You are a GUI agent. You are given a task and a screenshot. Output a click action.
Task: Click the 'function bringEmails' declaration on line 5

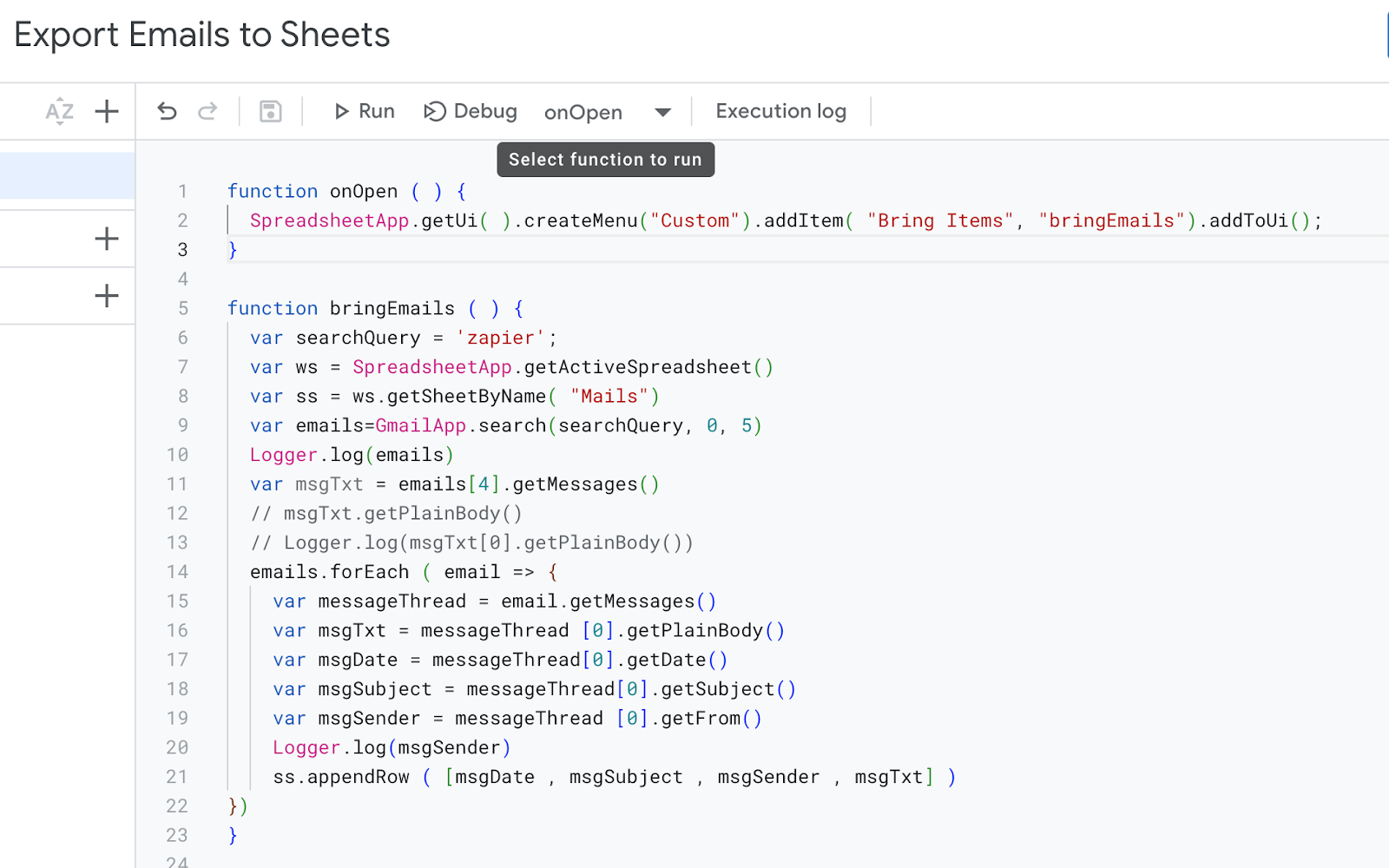341,308
